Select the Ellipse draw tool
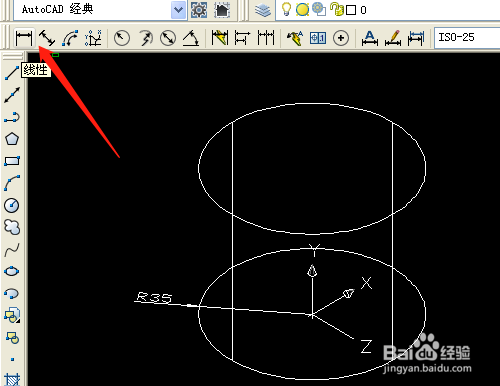 [12, 271]
